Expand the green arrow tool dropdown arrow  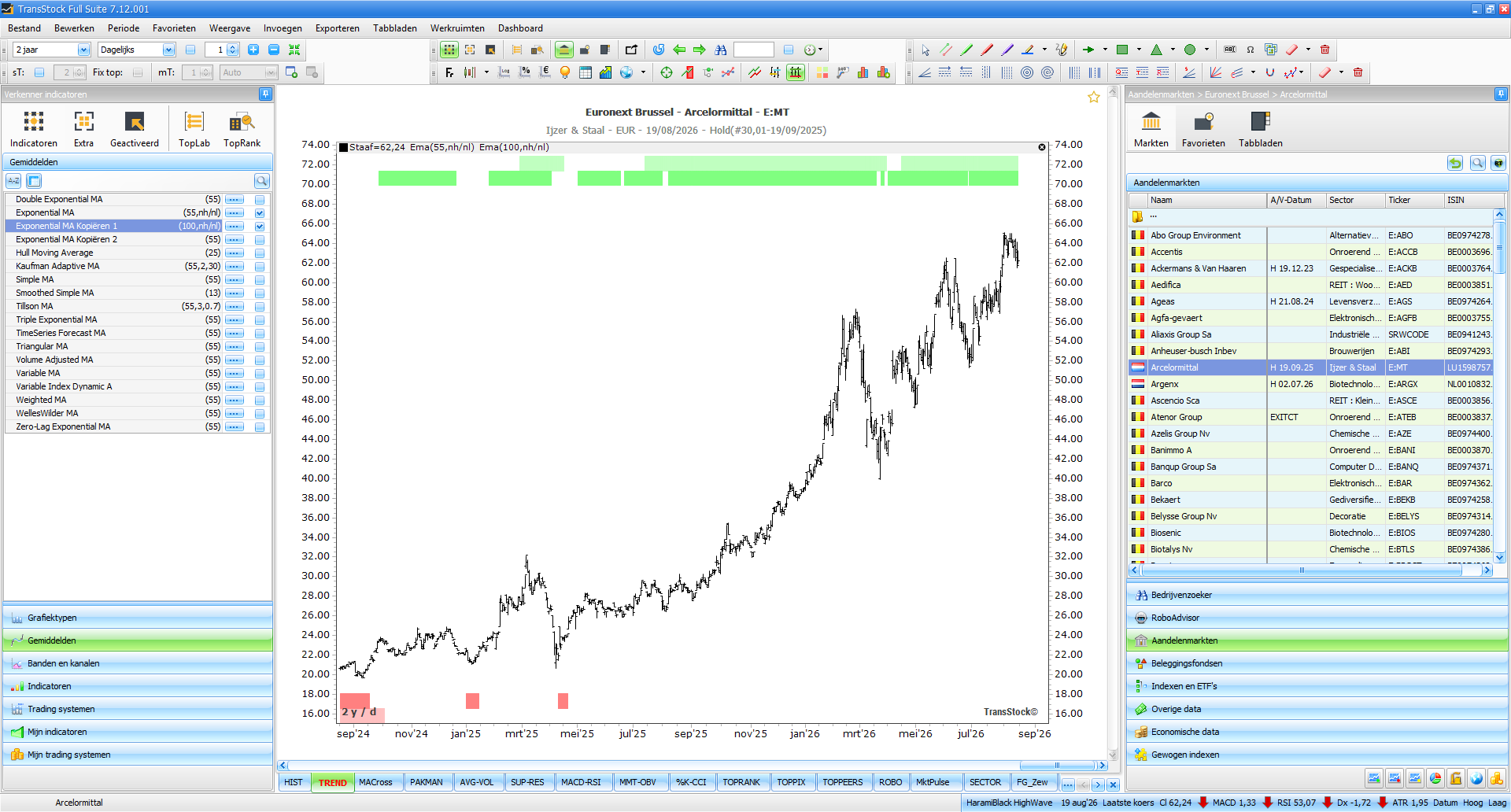pos(1105,50)
